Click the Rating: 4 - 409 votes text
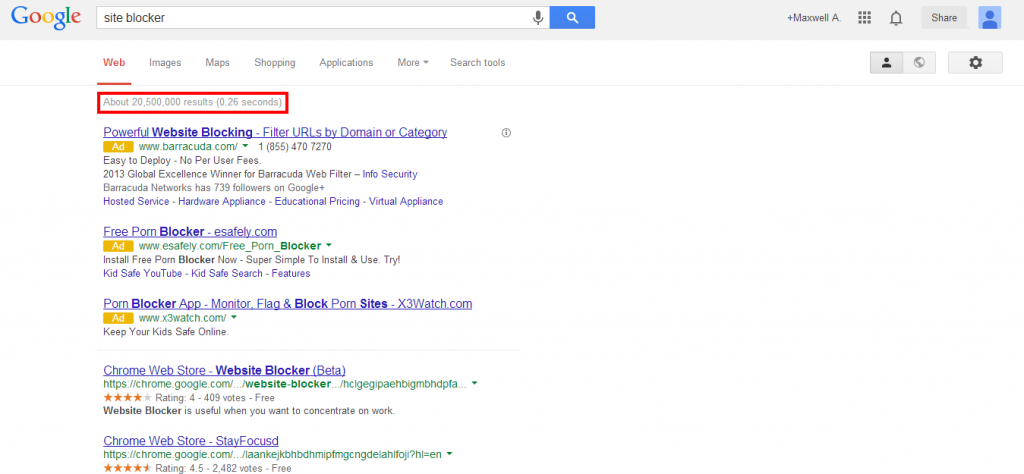The height and width of the screenshot is (474, 1024). coord(202,398)
